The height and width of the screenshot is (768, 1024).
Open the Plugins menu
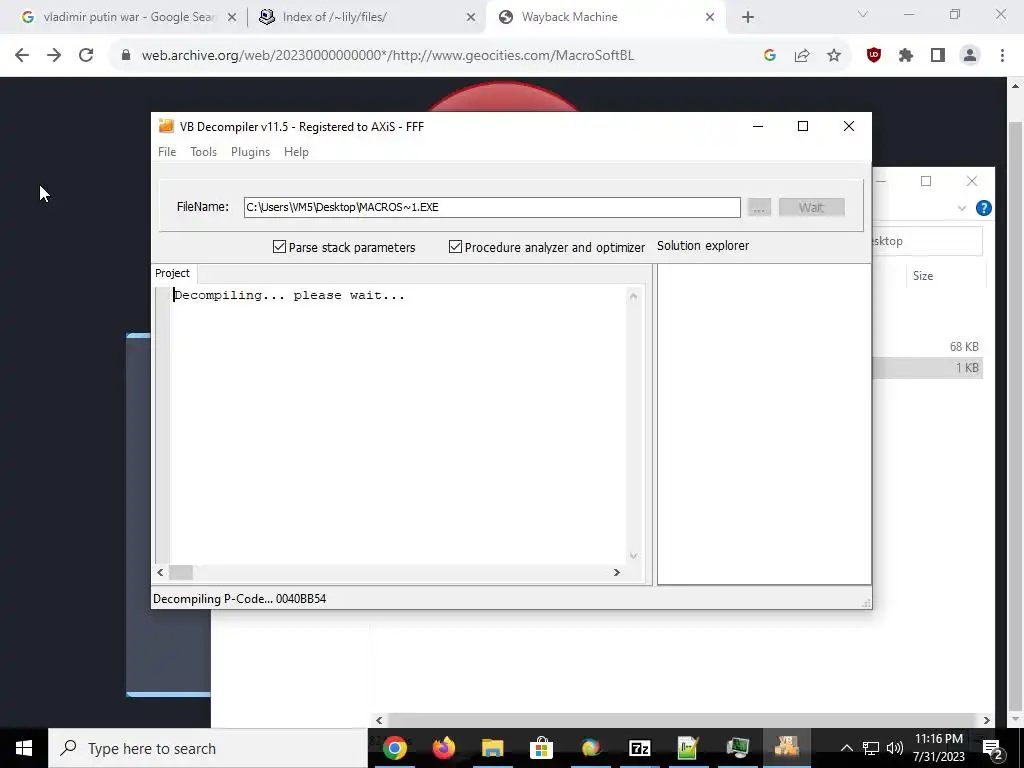[x=250, y=152]
